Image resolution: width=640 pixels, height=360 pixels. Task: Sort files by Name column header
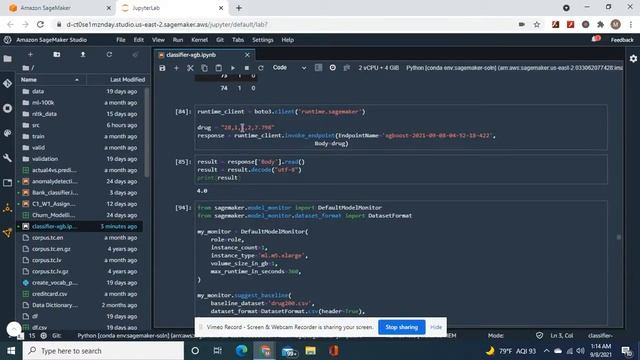tap(50, 80)
